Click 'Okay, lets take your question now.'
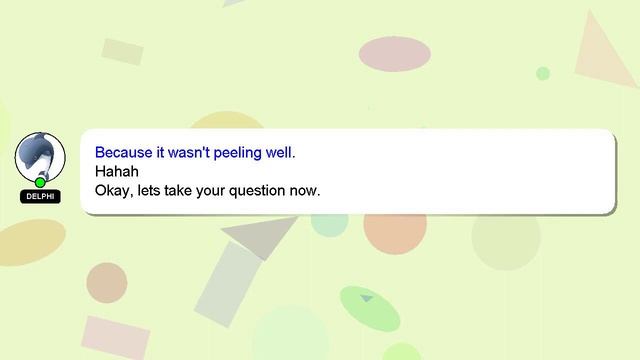 [207, 191]
